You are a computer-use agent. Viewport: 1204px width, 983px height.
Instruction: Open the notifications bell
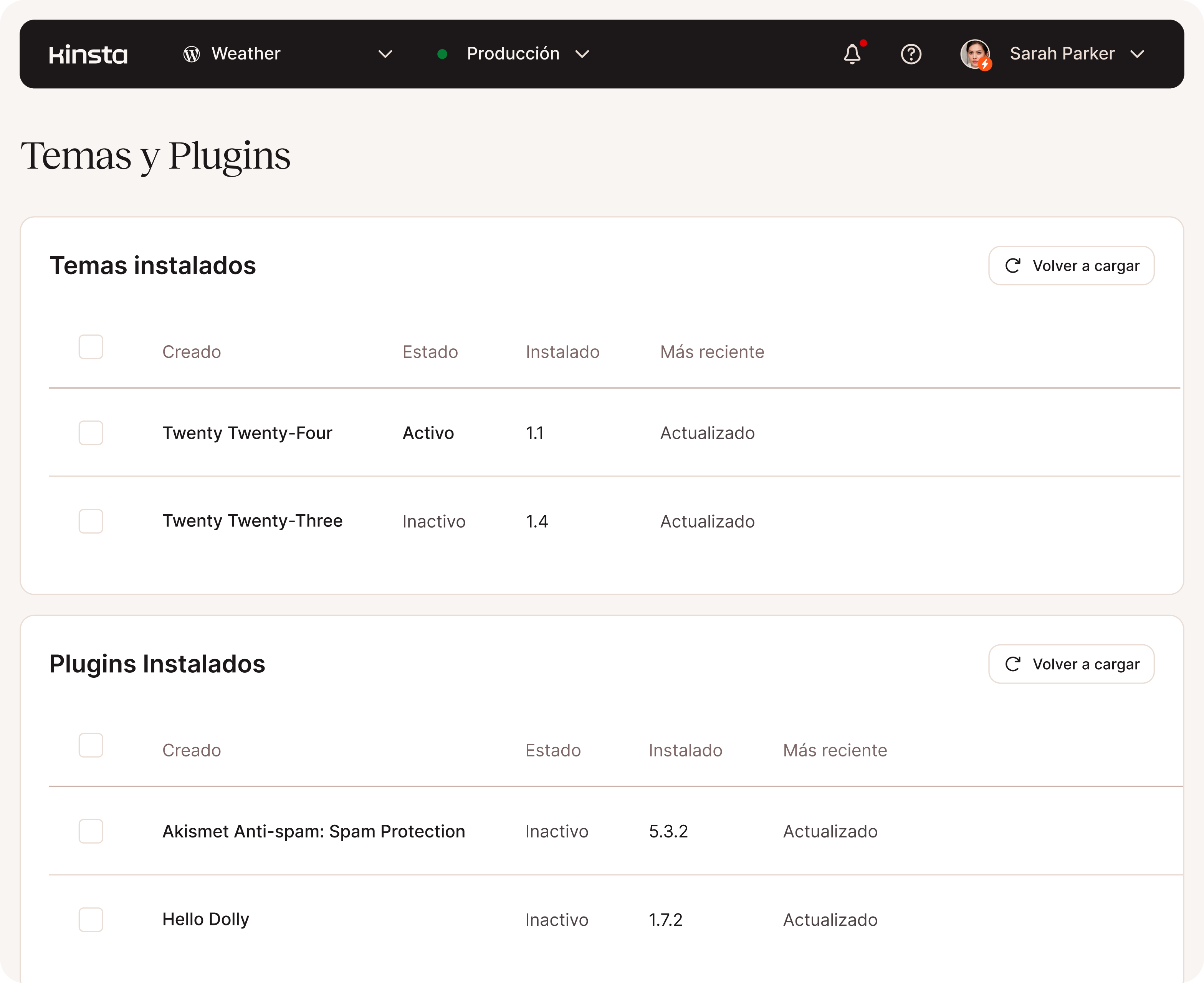point(852,55)
